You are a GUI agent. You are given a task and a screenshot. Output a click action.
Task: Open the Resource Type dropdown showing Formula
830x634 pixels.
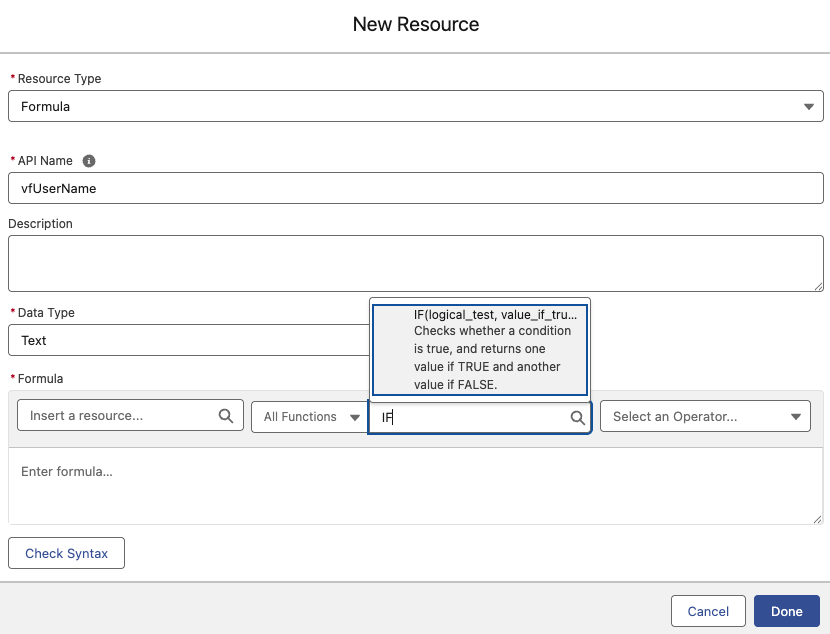415,106
